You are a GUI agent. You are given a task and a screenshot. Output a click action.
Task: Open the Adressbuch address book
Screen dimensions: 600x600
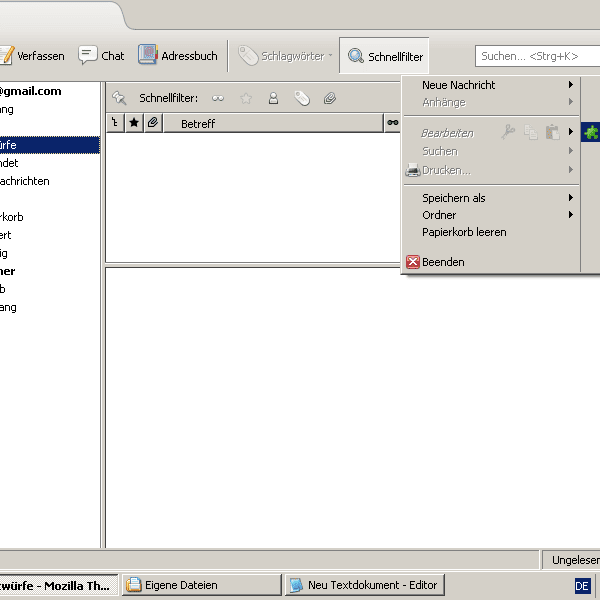(x=178, y=56)
